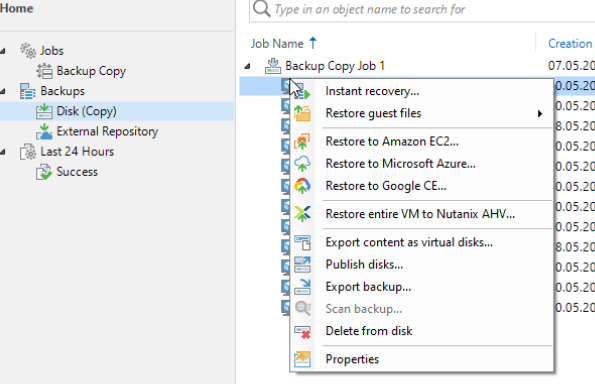Image resolution: width=595 pixels, height=384 pixels.
Task: Select the Backups tree node
Action: pos(63,91)
